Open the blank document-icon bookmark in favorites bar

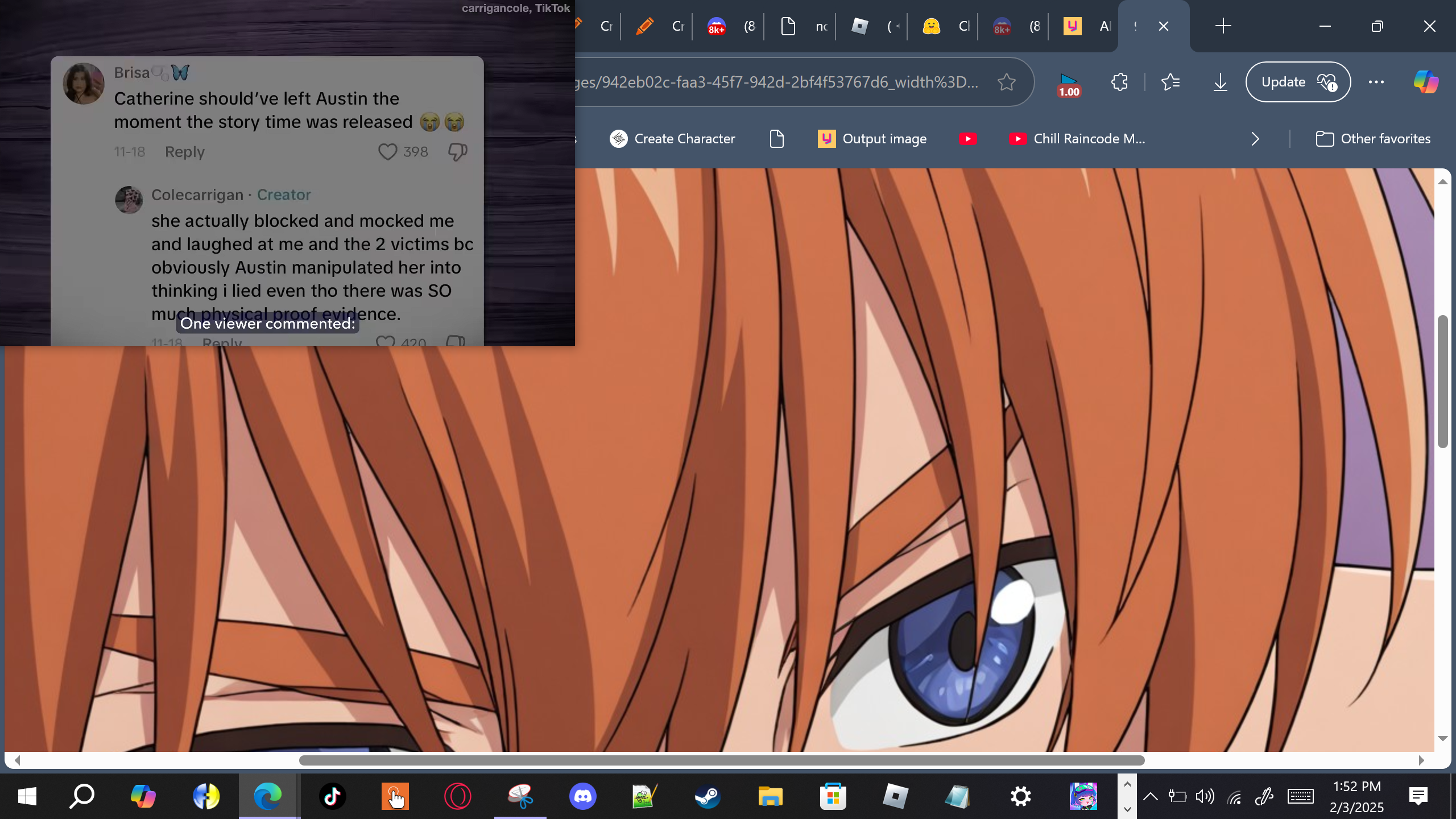click(776, 139)
